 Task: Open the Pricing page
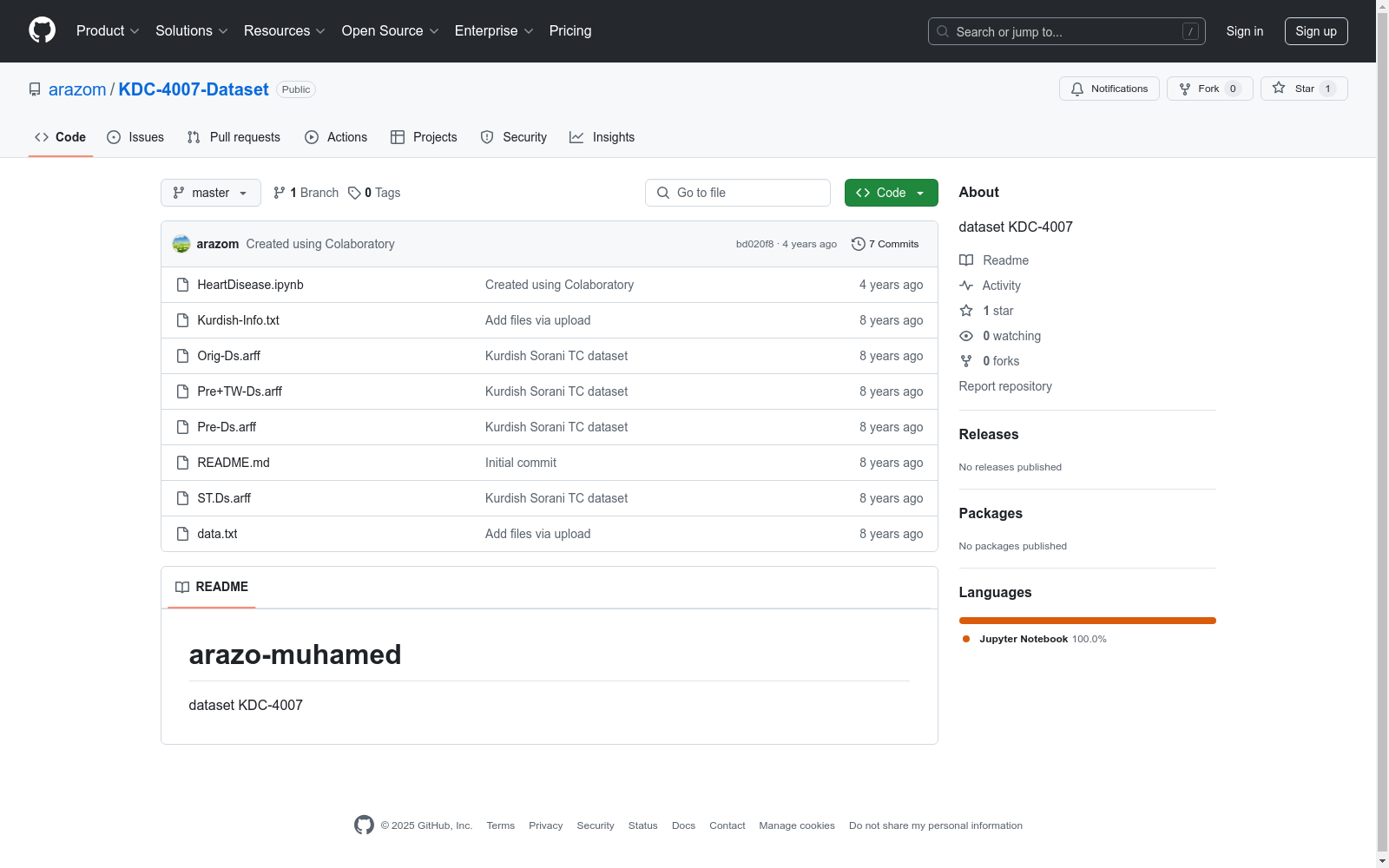click(x=570, y=31)
